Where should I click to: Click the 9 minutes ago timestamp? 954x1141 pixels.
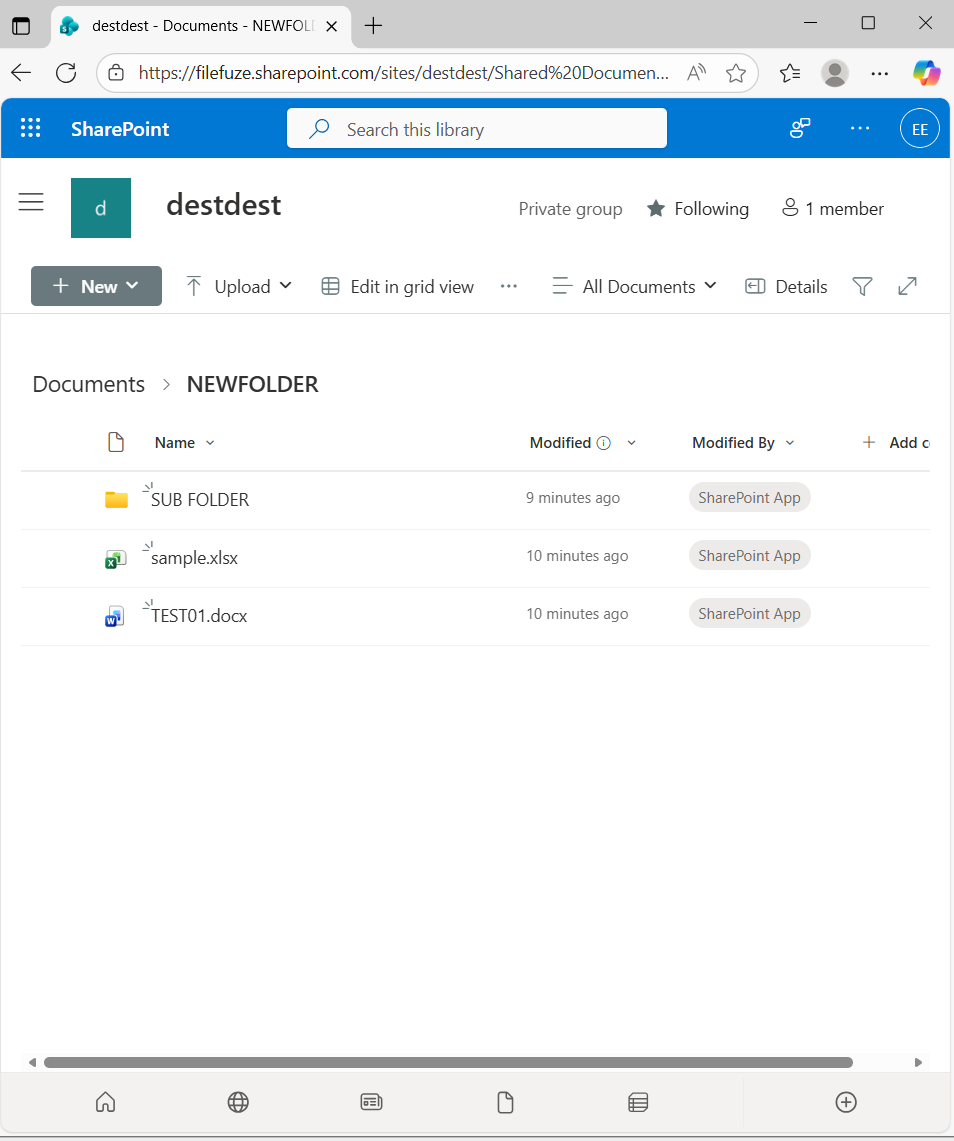pyautogui.click(x=573, y=498)
